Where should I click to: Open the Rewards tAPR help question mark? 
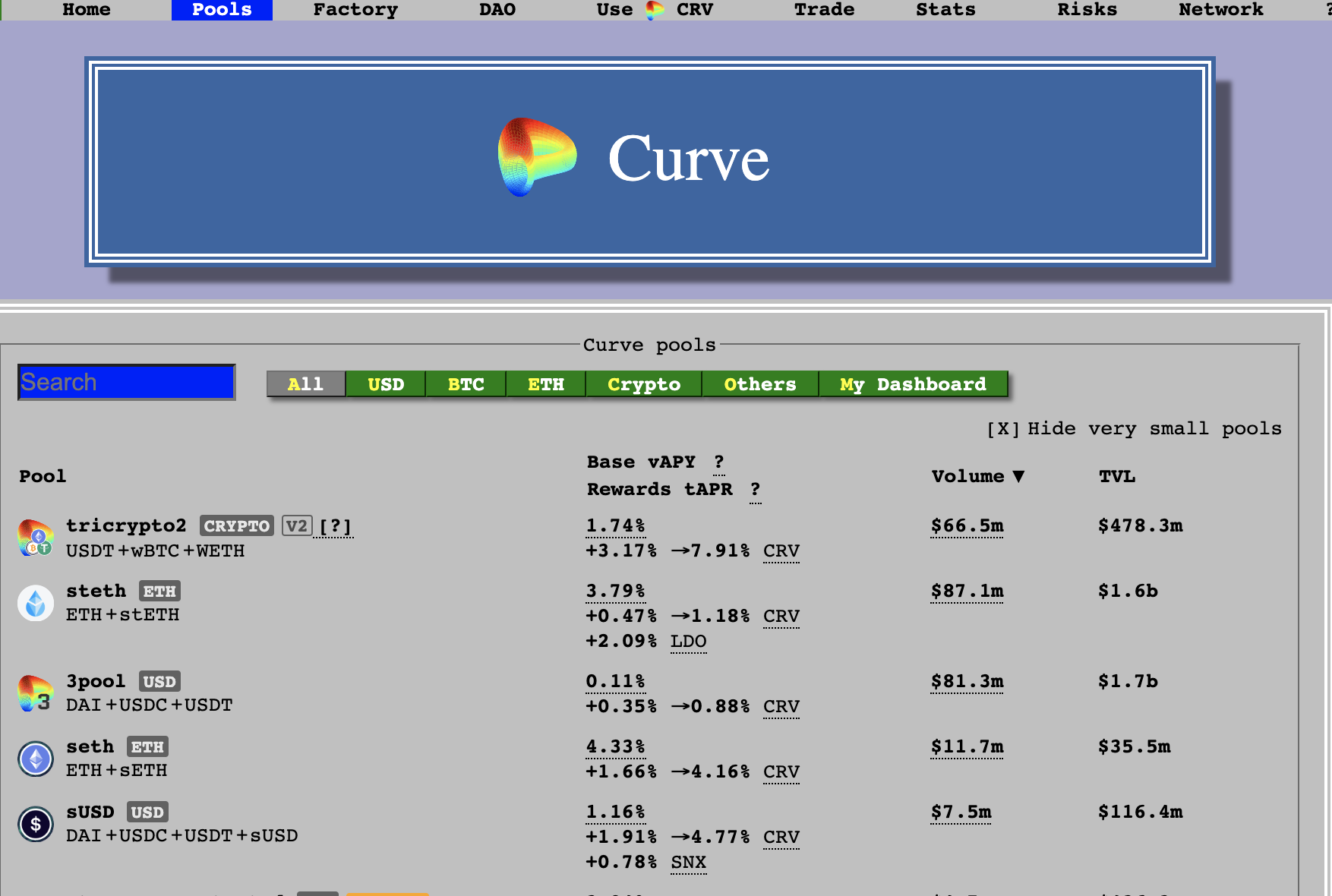pyautogui.click(x=755, y=489)
